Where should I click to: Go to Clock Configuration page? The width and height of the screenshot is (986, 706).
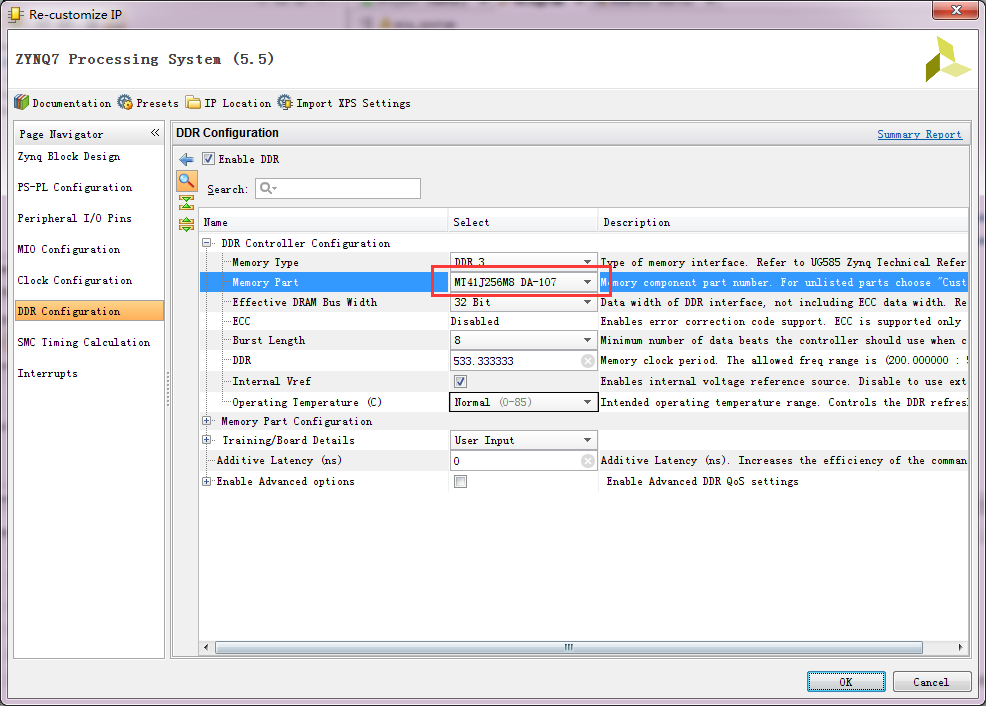tap(75, 280)
